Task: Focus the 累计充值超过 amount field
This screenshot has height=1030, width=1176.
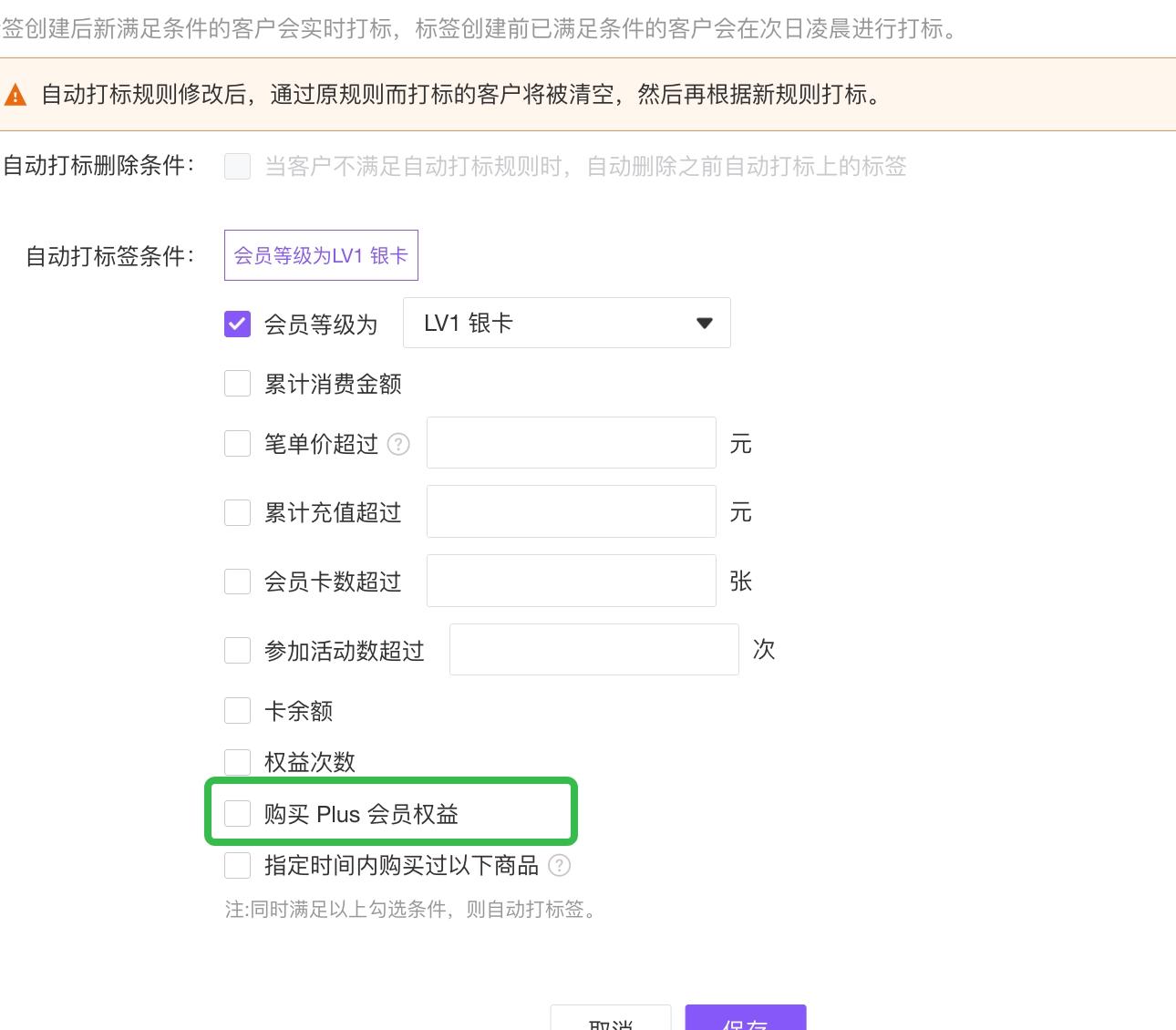Action: click(x=572, y=511)
